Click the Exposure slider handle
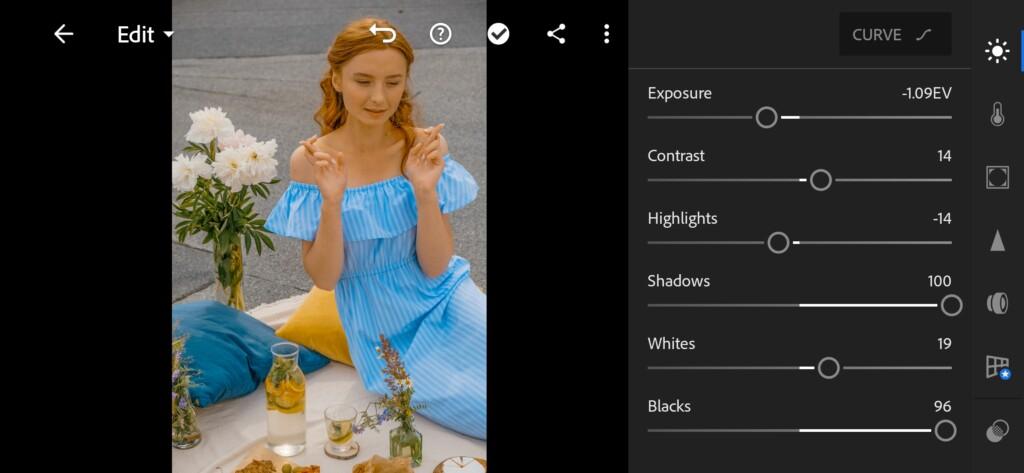Screen dimensions: 1024x473 pyautogui.click(x=767, y=118)
